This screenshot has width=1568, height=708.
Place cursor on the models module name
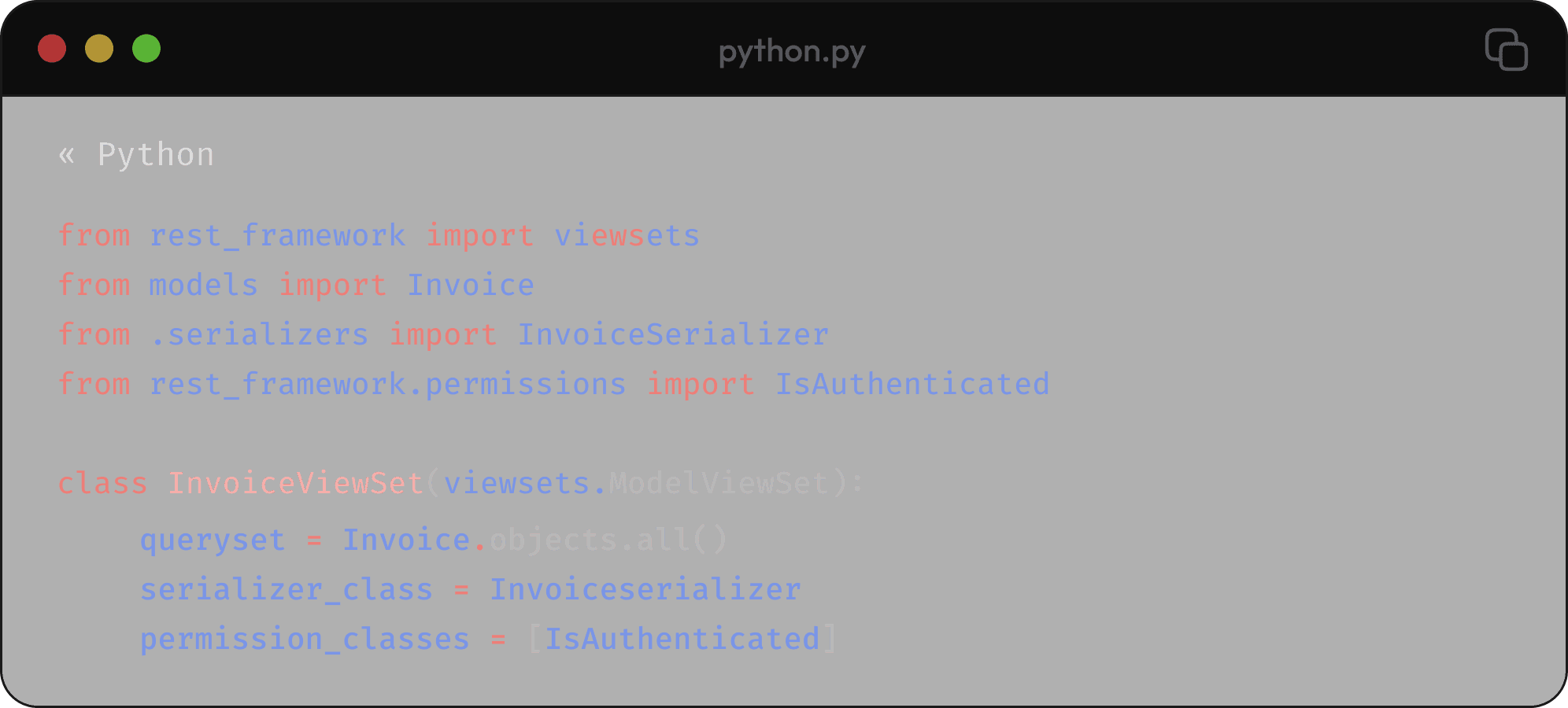[203, 286]
